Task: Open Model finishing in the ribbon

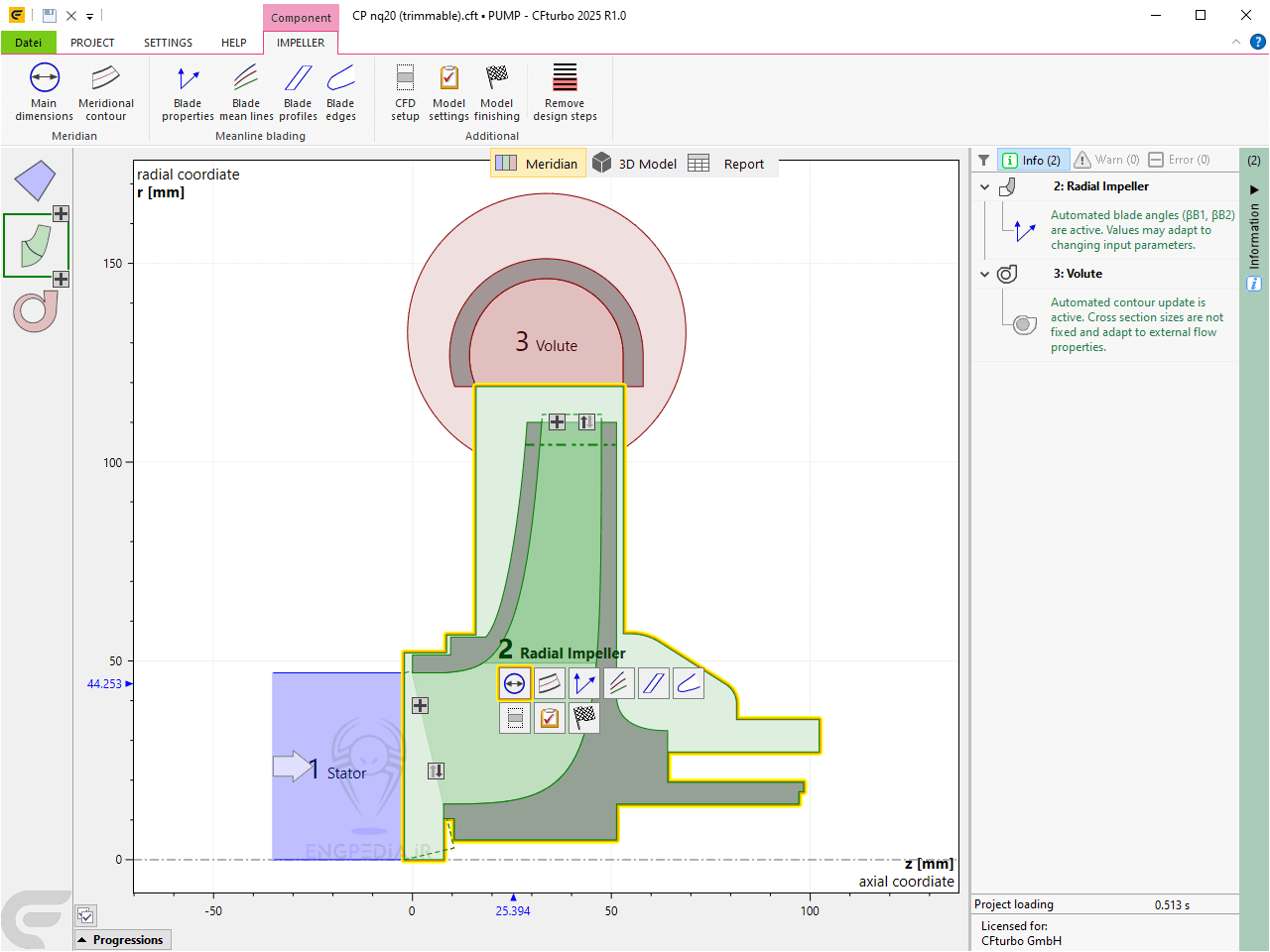Action: tap(496, 92)
